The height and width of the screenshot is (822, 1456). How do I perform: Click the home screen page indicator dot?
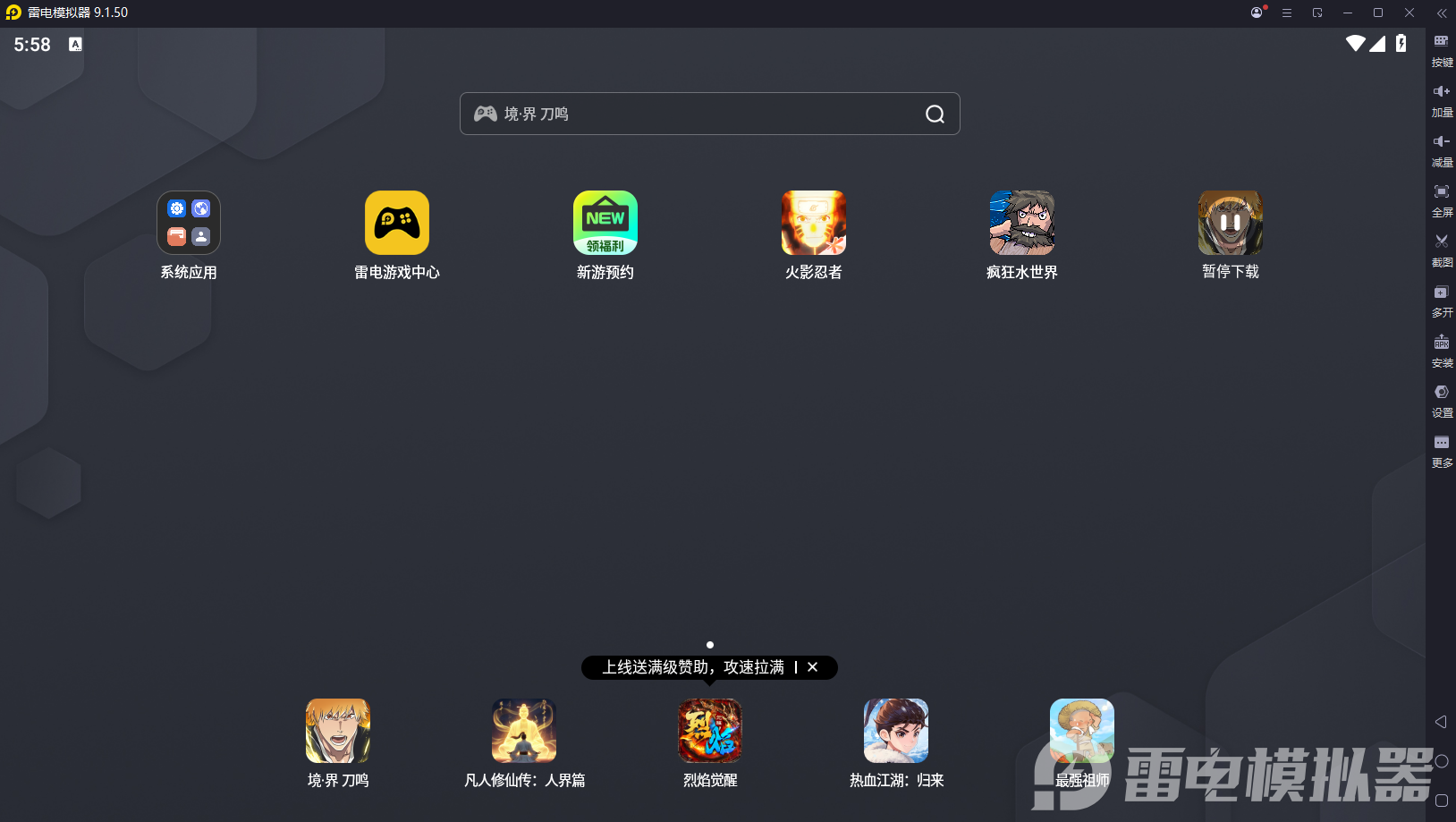click(x=710, y=645)
